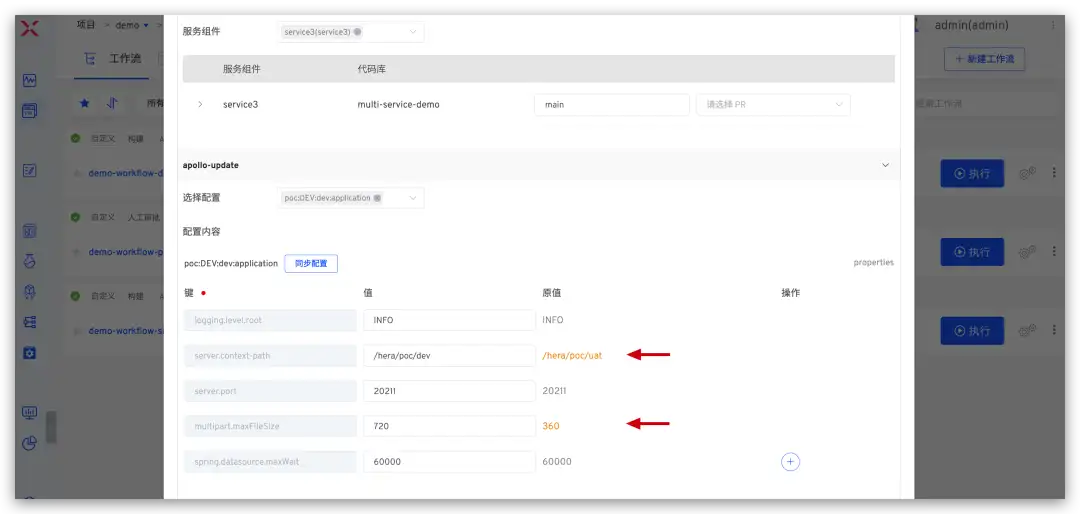Click the spring.datasource.maxWait key field
The width and height of the screenshot is (1080, 514).
point(270,462)
